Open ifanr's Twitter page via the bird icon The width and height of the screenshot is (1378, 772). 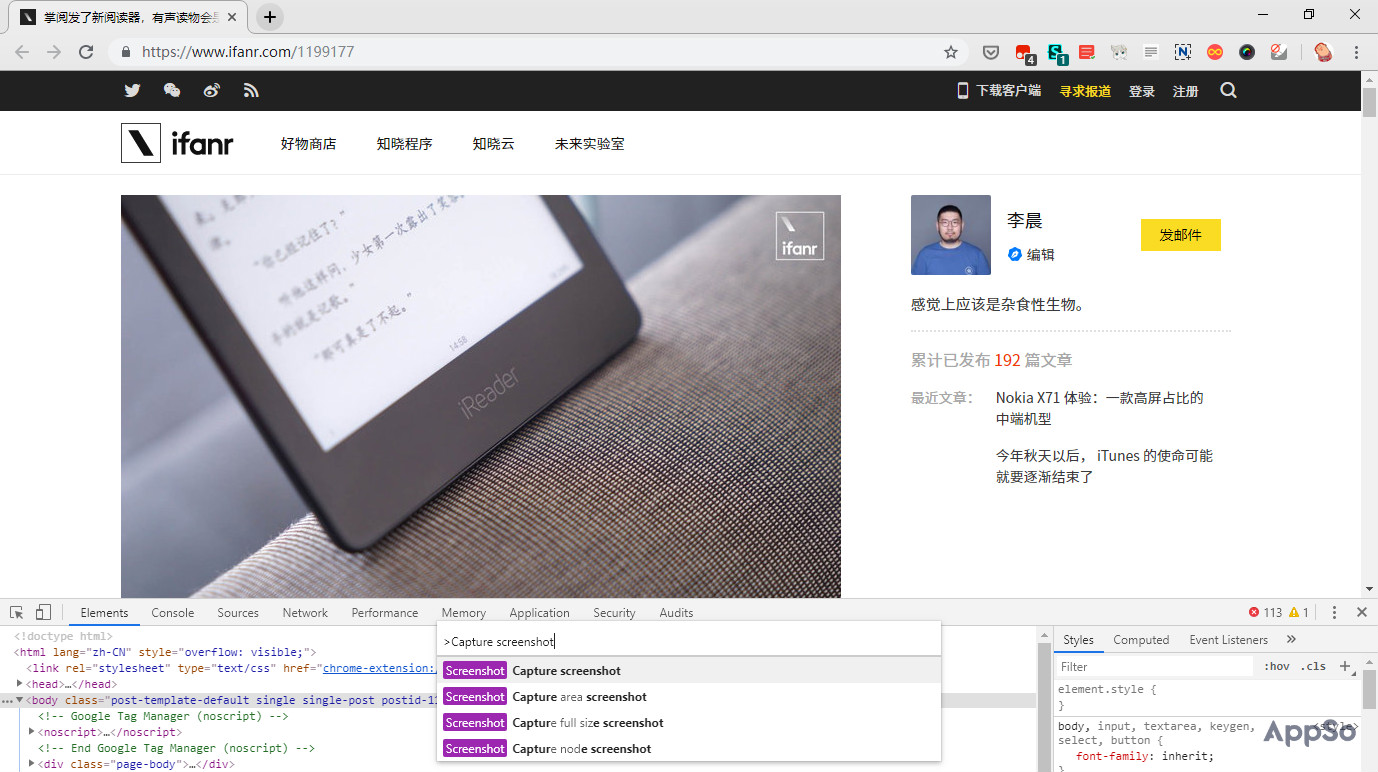point(132,90)
